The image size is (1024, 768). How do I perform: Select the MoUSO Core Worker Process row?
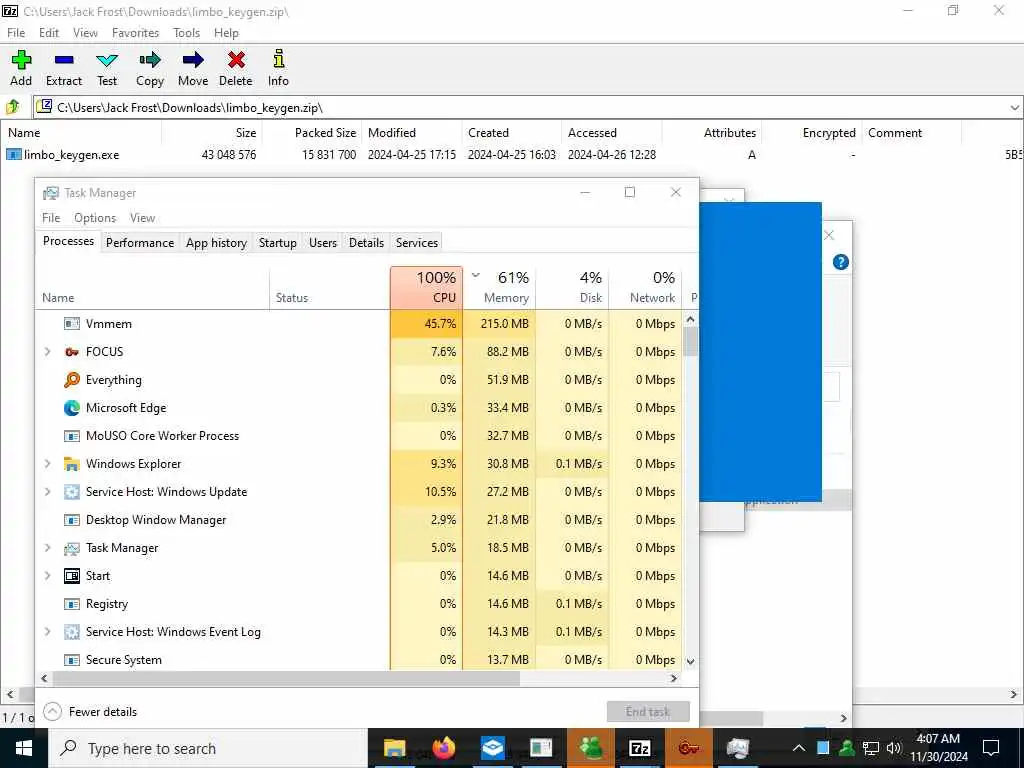tap(359, 436)
